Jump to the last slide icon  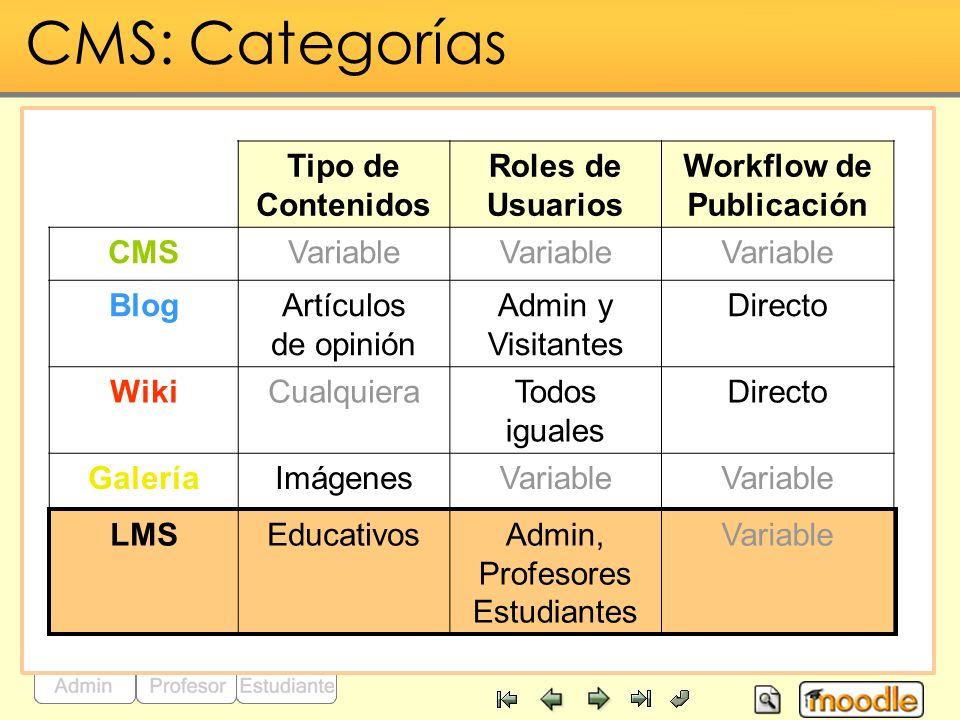coord(641,699)
